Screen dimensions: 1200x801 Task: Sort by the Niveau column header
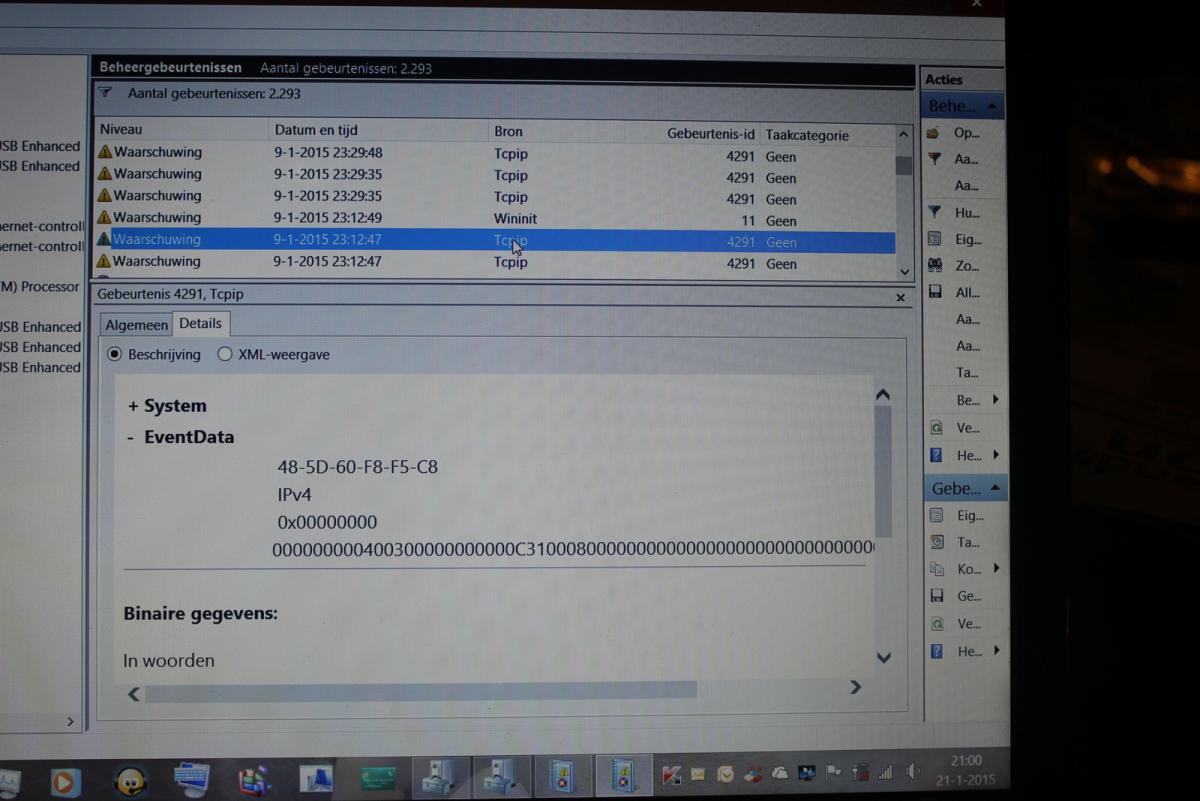(x=181, y=129)
